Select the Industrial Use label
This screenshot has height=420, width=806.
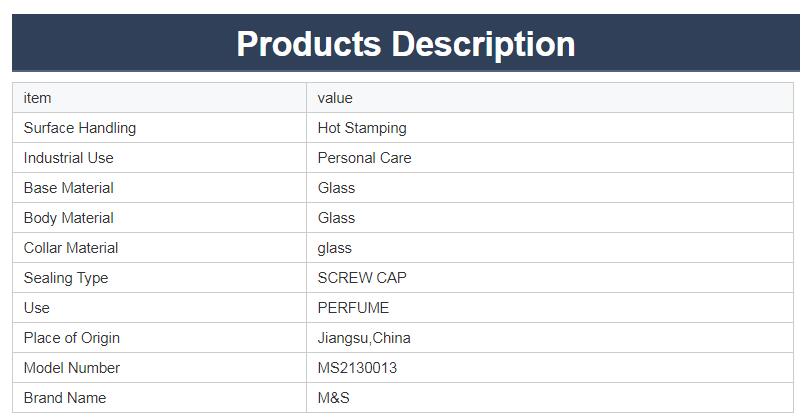pyautogui.click(x=69, y=158)
